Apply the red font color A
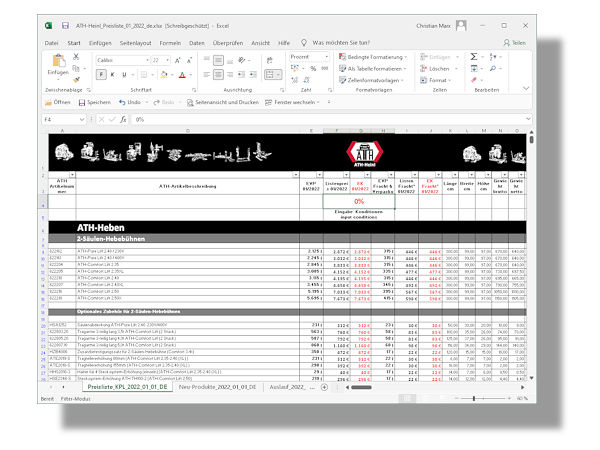Viewport: 600px width, 450px height. 182,75
